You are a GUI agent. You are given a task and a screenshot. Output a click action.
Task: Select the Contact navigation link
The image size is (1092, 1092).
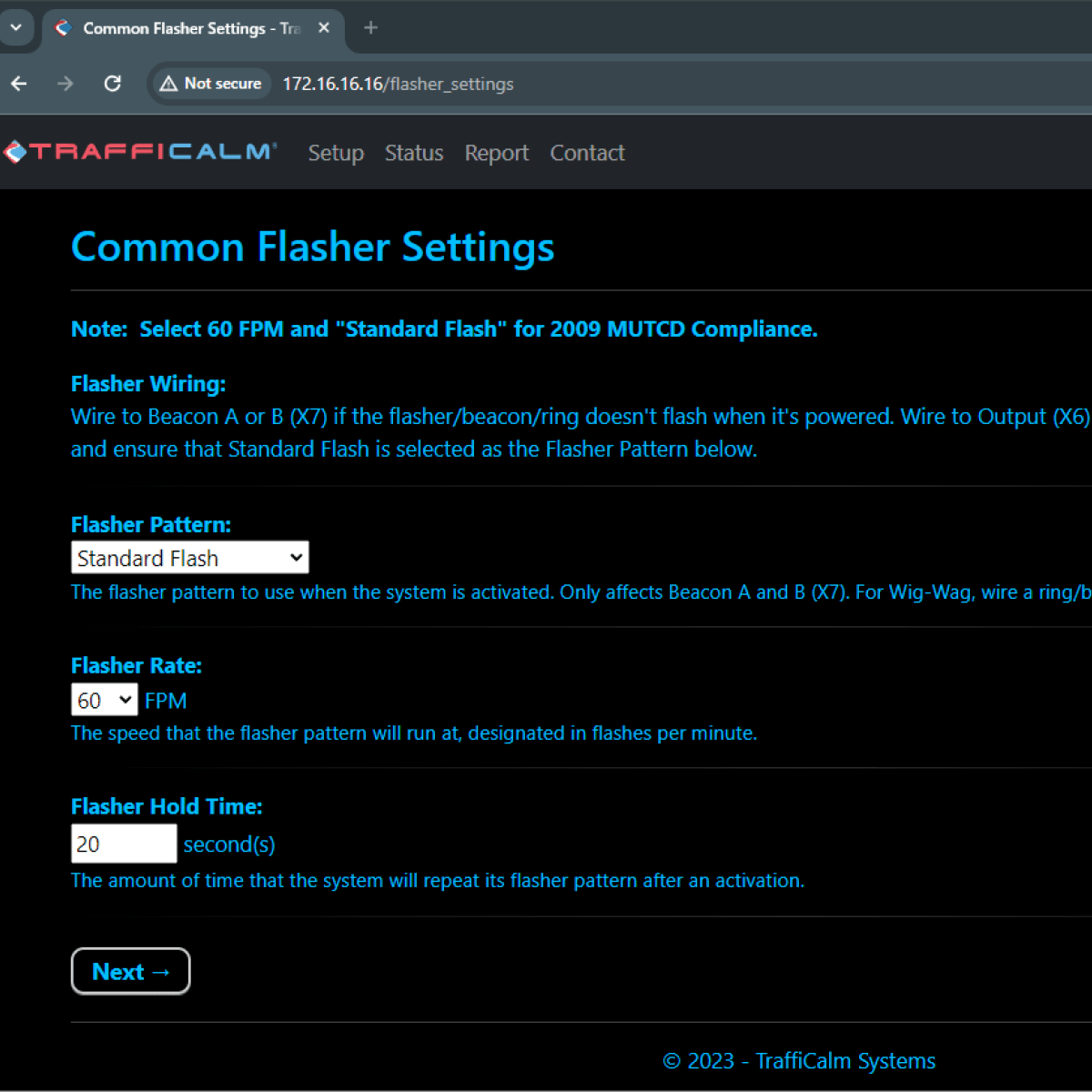coord(587,153)
